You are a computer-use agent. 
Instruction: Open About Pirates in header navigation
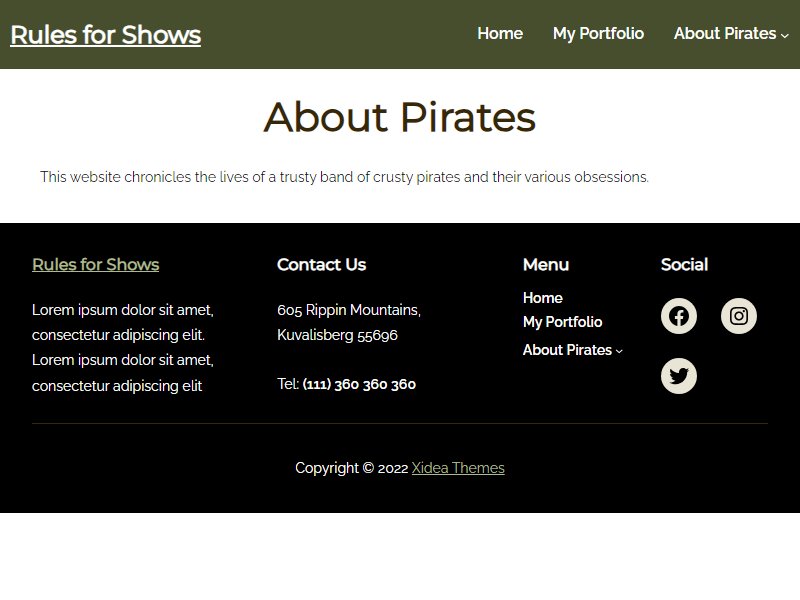click(x=725, y=34)
